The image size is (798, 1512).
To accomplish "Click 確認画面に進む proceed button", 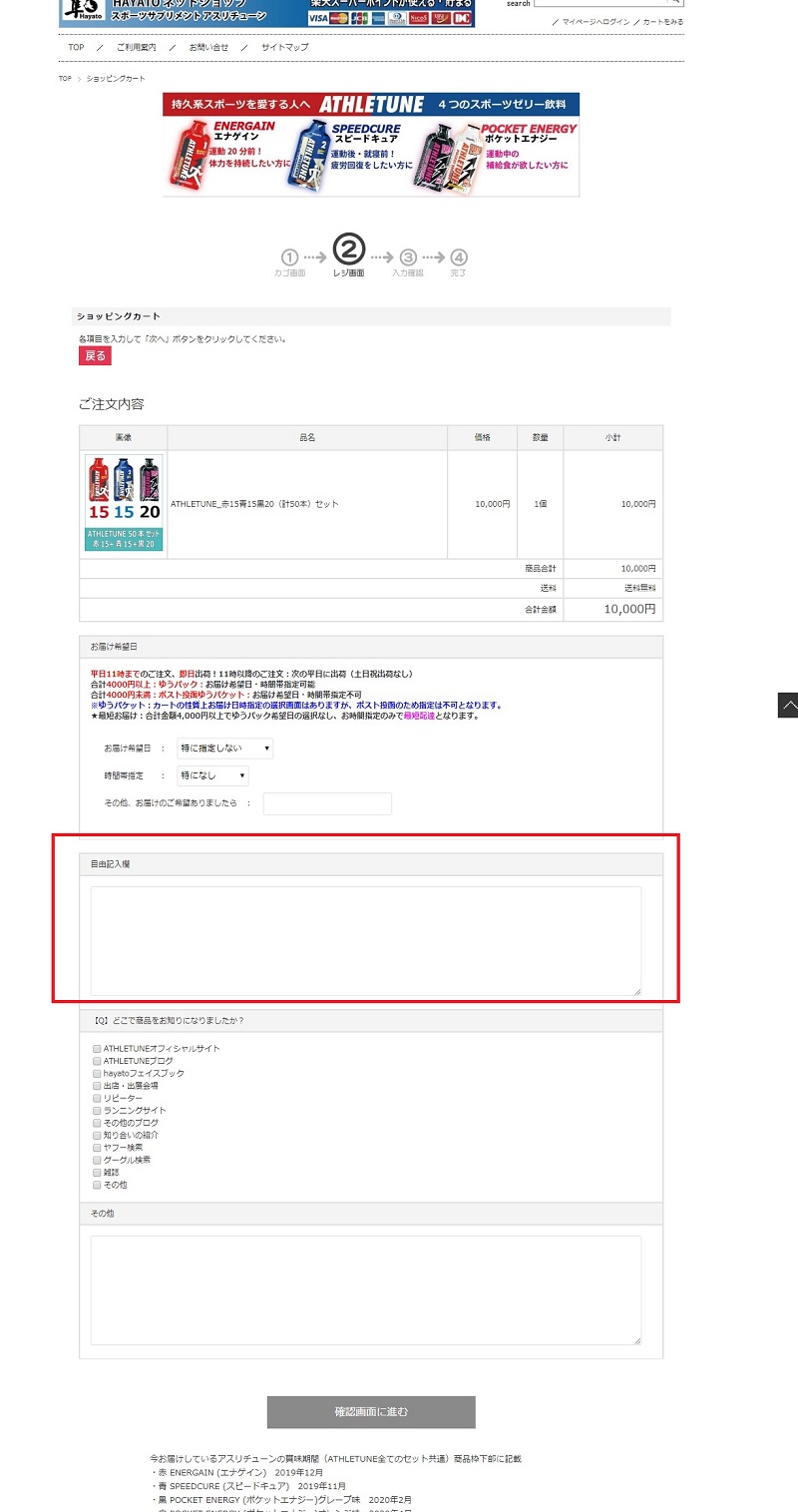I will (371, 1412).
